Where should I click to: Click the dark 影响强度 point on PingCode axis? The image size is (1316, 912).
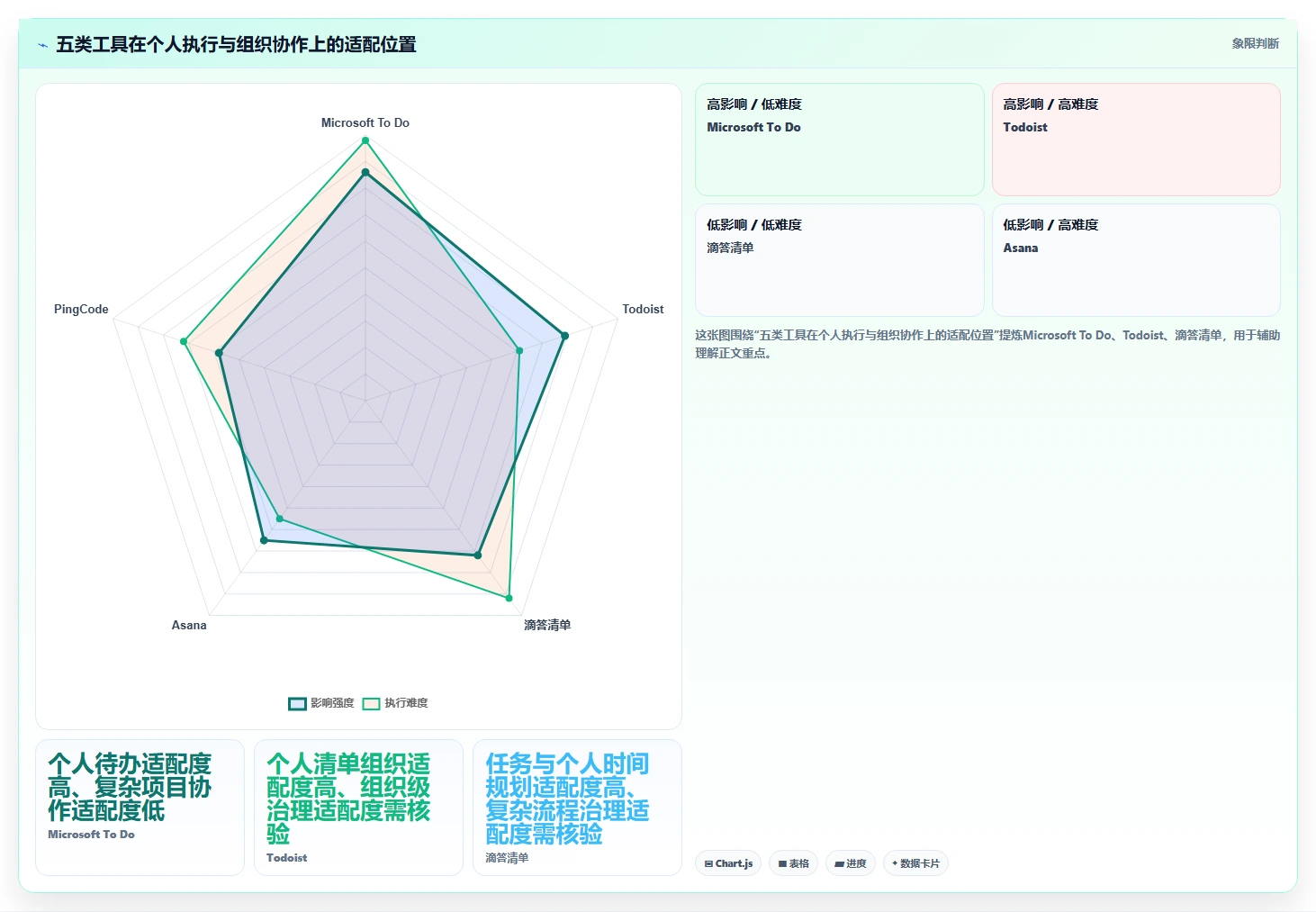pyautogui.click(x=219, y=353)
